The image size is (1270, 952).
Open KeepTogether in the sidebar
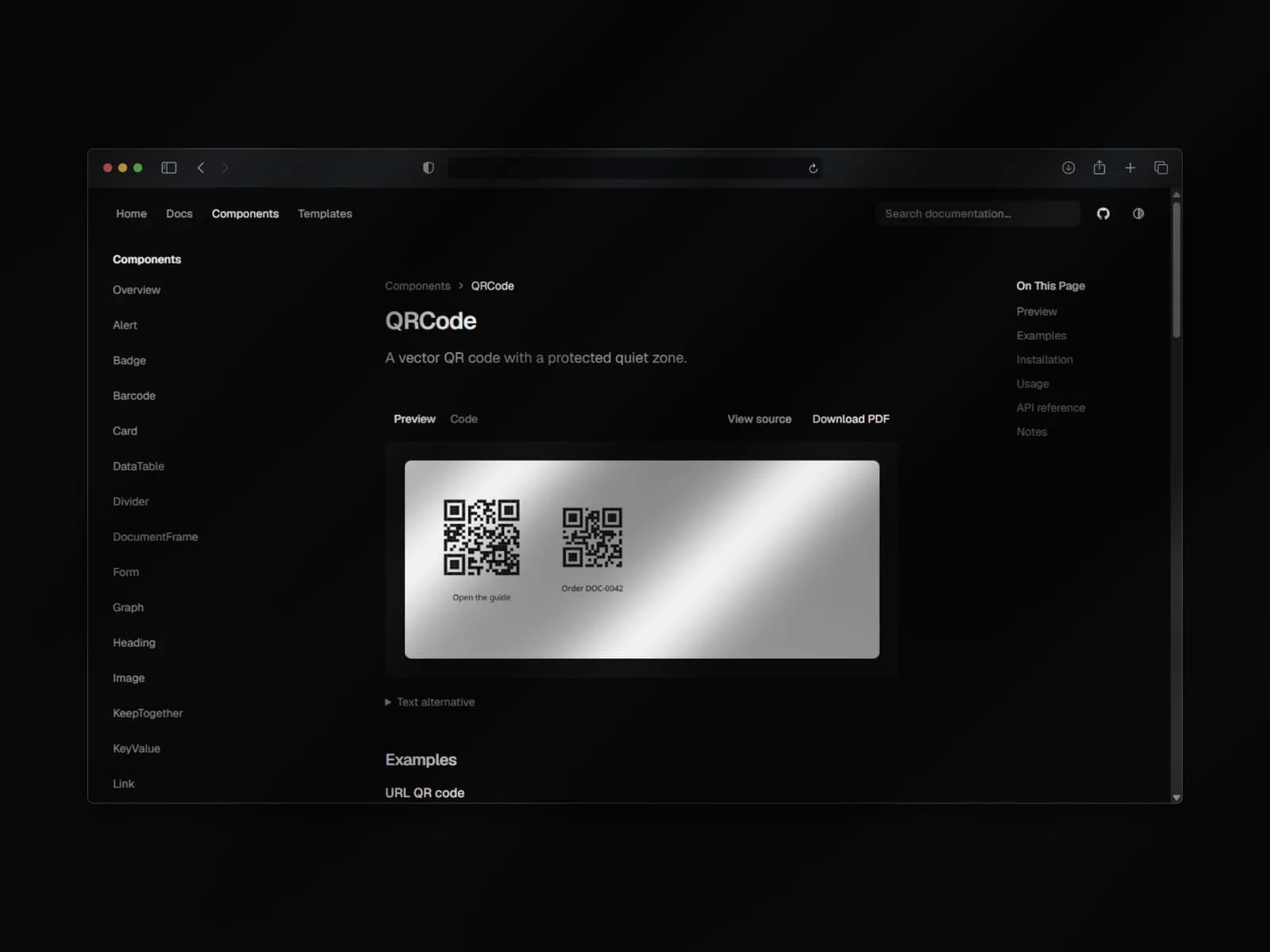pyautogui.click(x=148, y=713)
